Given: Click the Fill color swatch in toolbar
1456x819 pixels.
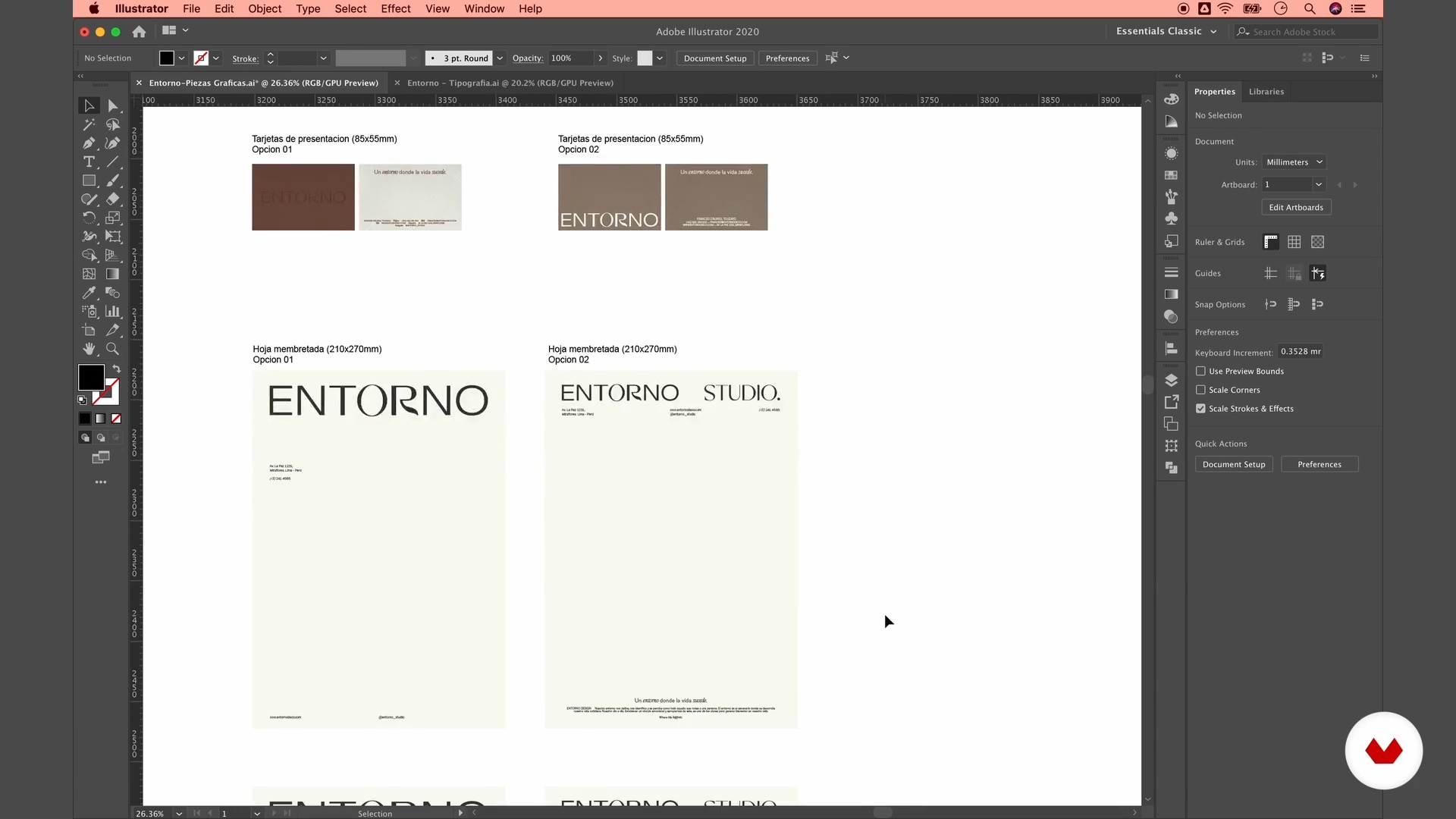Looking at the screenshot, I should 91,377.
